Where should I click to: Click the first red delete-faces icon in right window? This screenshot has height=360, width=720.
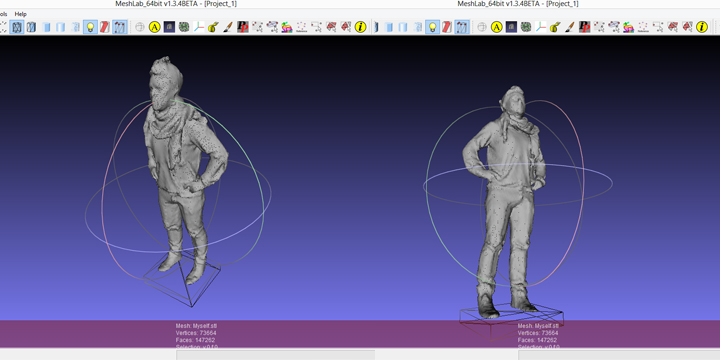click(x=672, y=27)
